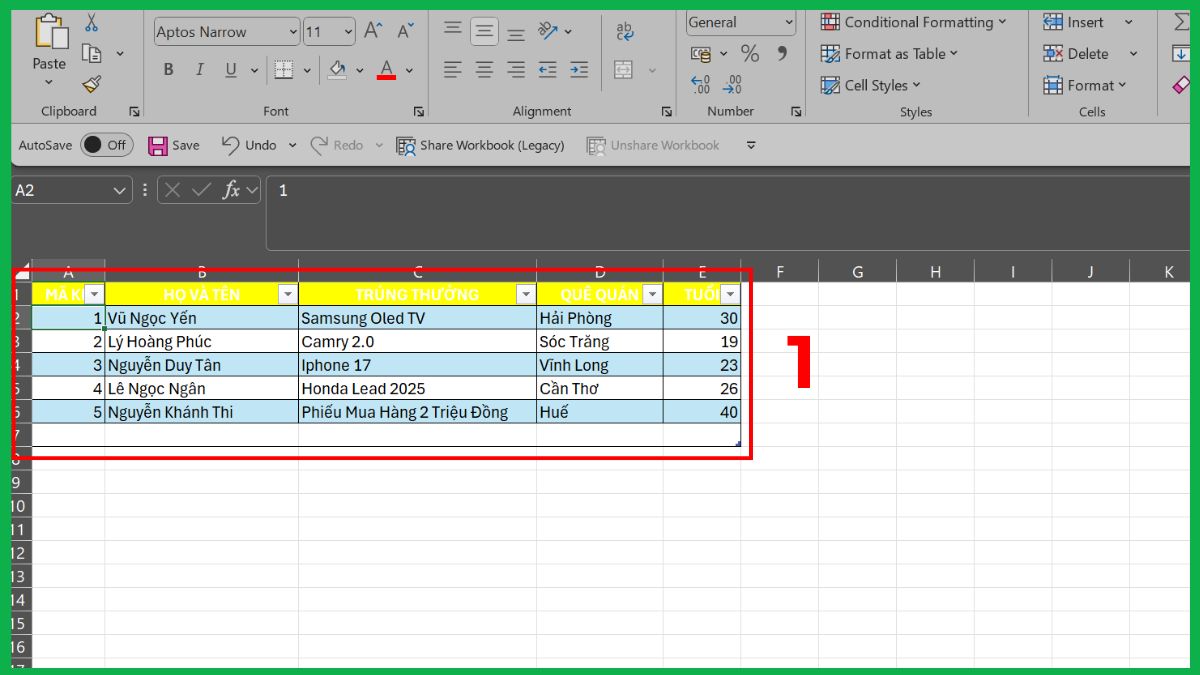Open the font name dropdown
The image size is (1200, 675).
click(295, 31)
